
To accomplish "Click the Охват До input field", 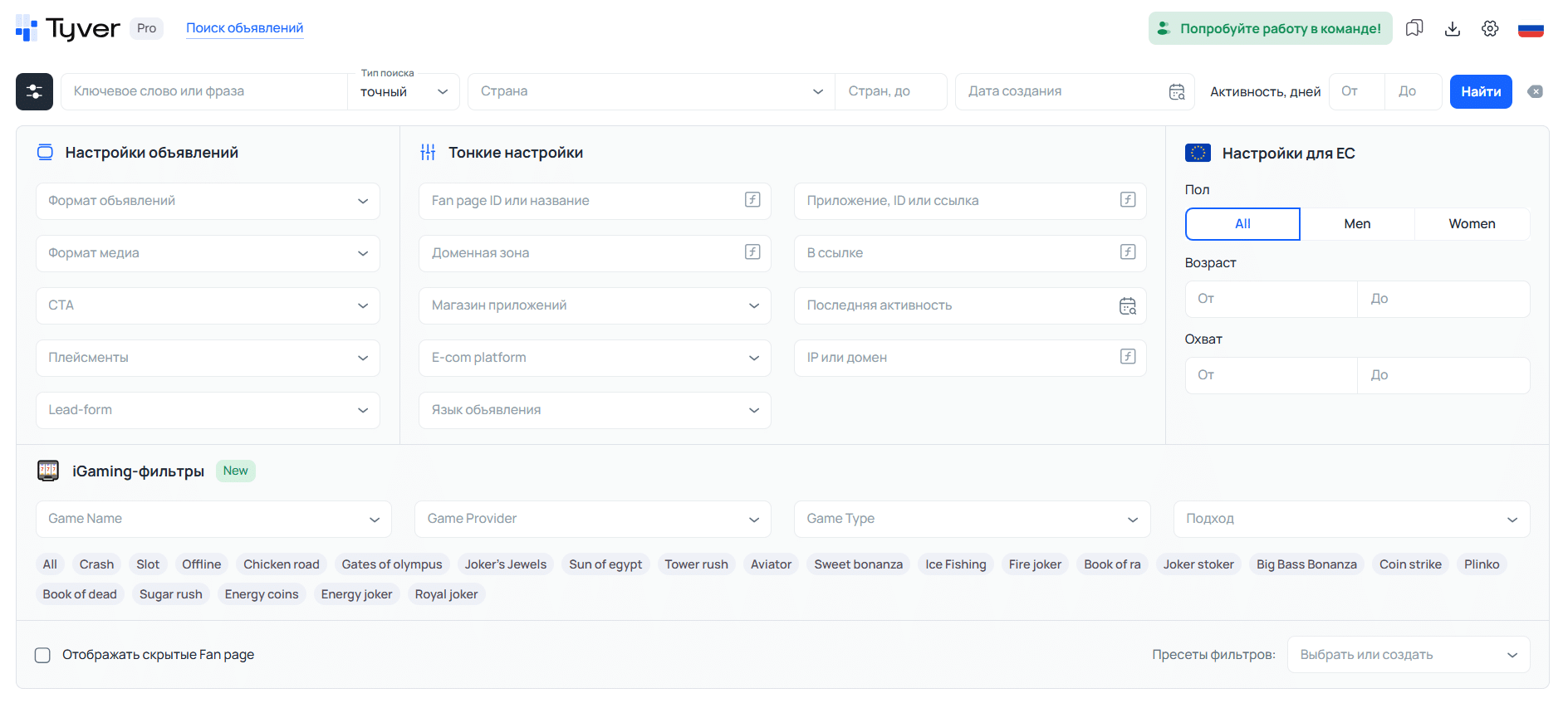I will tap(1443, 375).
